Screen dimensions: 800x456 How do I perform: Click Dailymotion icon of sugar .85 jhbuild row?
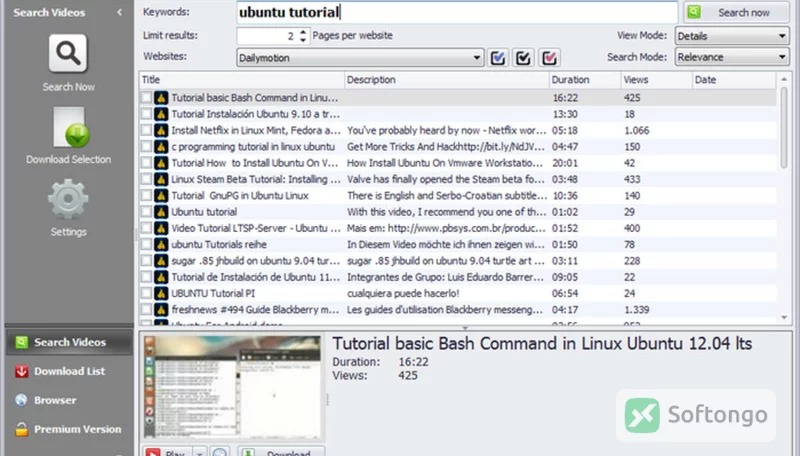[x=161, y=261]
